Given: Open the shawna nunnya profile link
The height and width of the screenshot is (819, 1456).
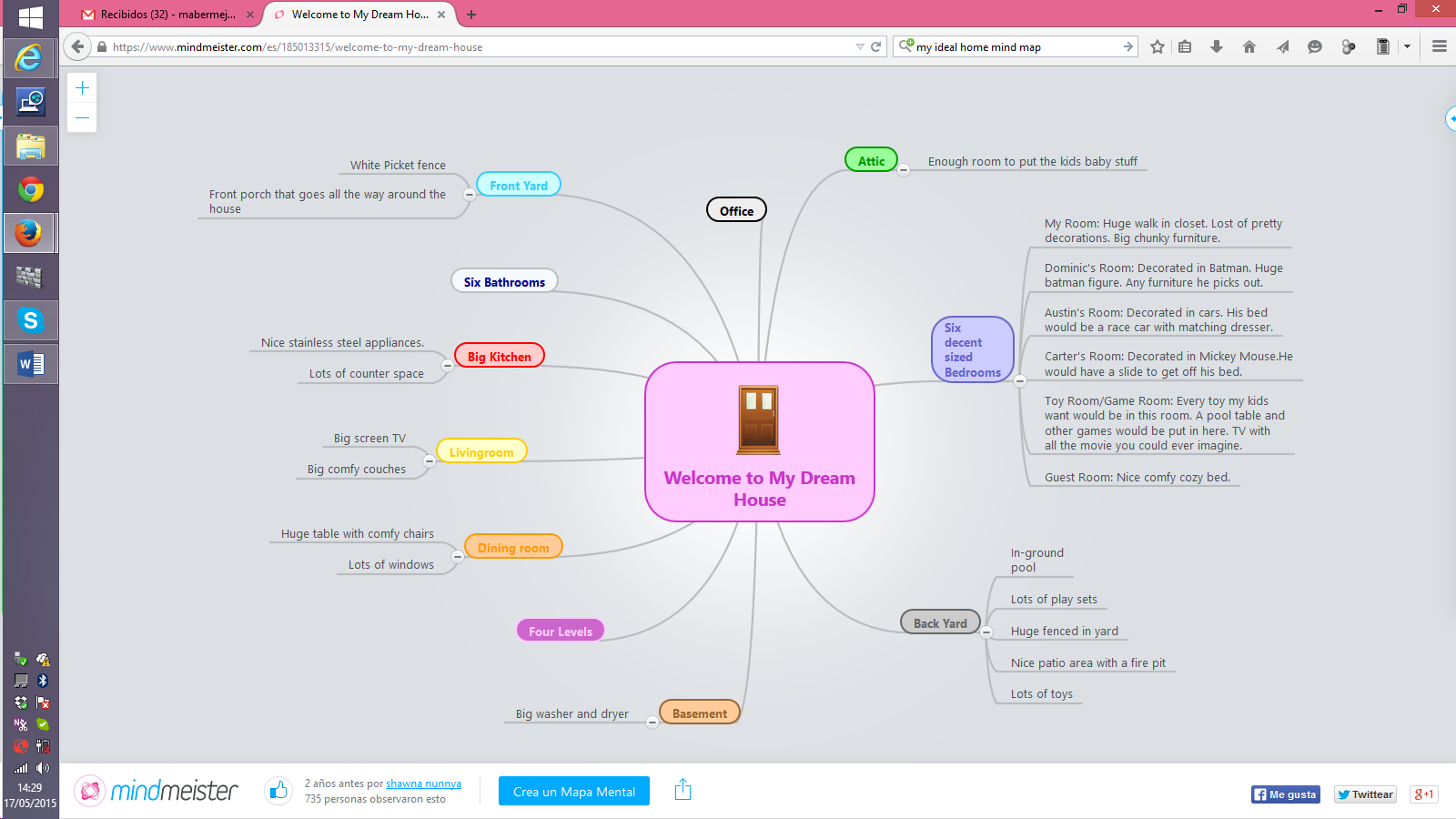Looking at the screenshot, I should tap(423, 783).
